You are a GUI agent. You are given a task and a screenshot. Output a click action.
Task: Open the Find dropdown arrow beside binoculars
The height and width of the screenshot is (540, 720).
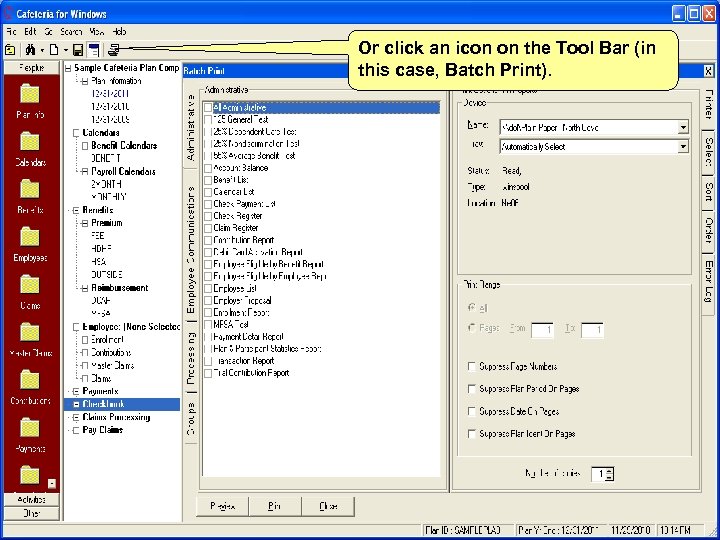tap(42, 50)
